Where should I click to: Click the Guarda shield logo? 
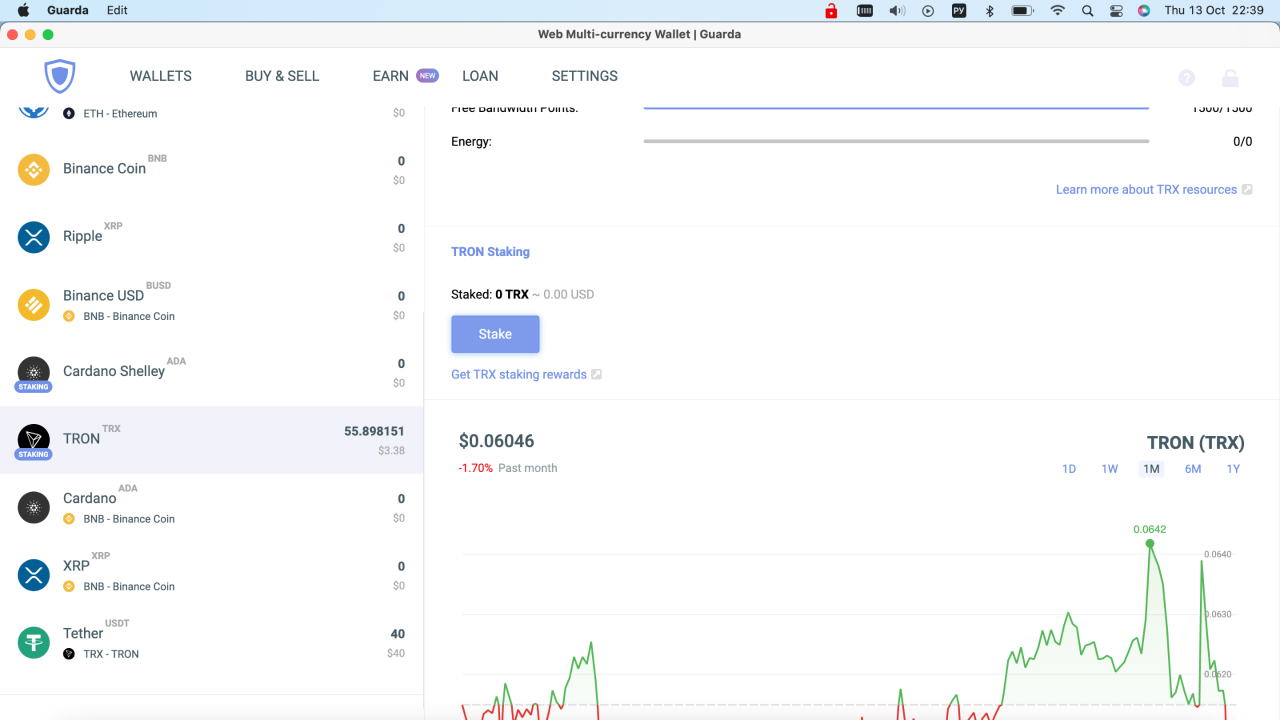point(59,76)
